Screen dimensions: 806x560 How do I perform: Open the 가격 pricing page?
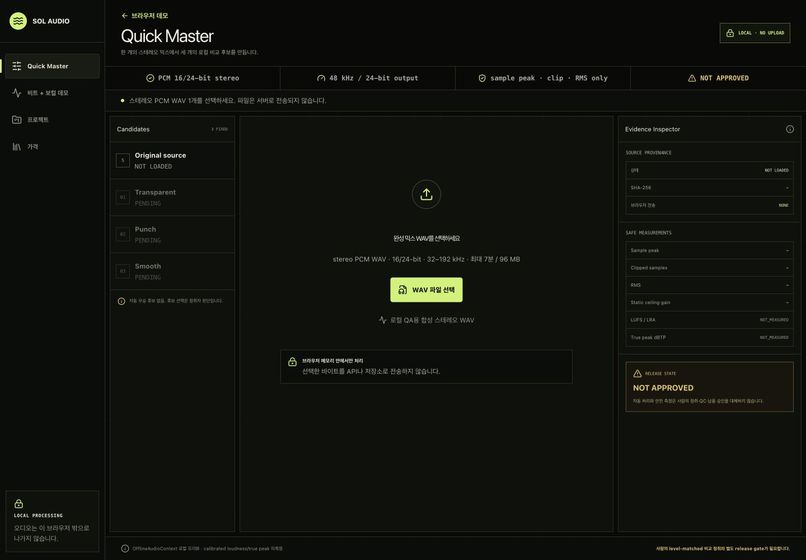52,147
